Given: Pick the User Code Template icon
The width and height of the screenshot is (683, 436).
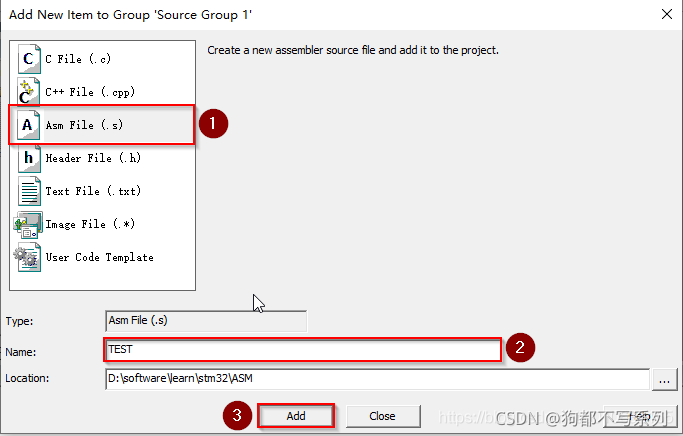Looking at the screenshot, I should (x=27, y=257).
